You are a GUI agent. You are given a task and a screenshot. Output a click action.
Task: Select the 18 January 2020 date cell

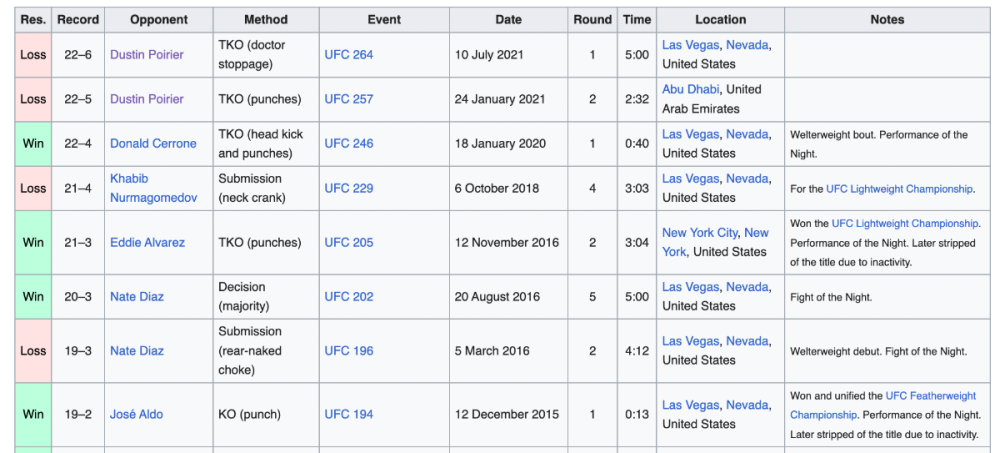pos(508,144)
